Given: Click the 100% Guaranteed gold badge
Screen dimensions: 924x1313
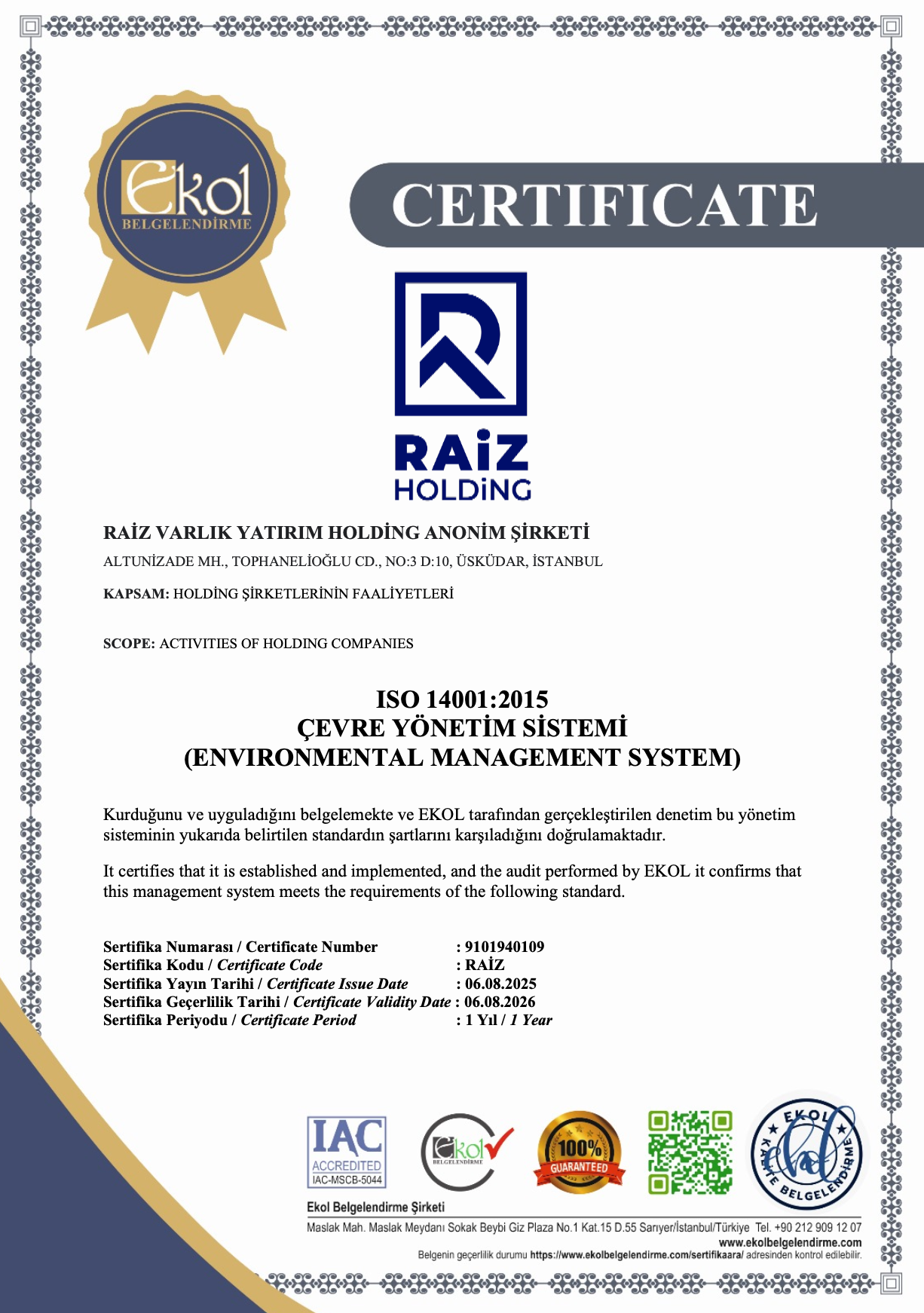Looking at the screenshot, I should click(x=579, y=1152).
